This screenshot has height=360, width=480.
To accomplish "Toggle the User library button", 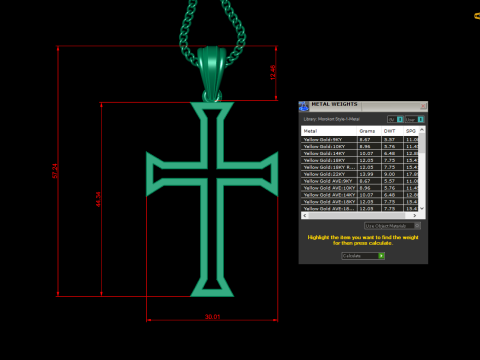I will point(414,119).
